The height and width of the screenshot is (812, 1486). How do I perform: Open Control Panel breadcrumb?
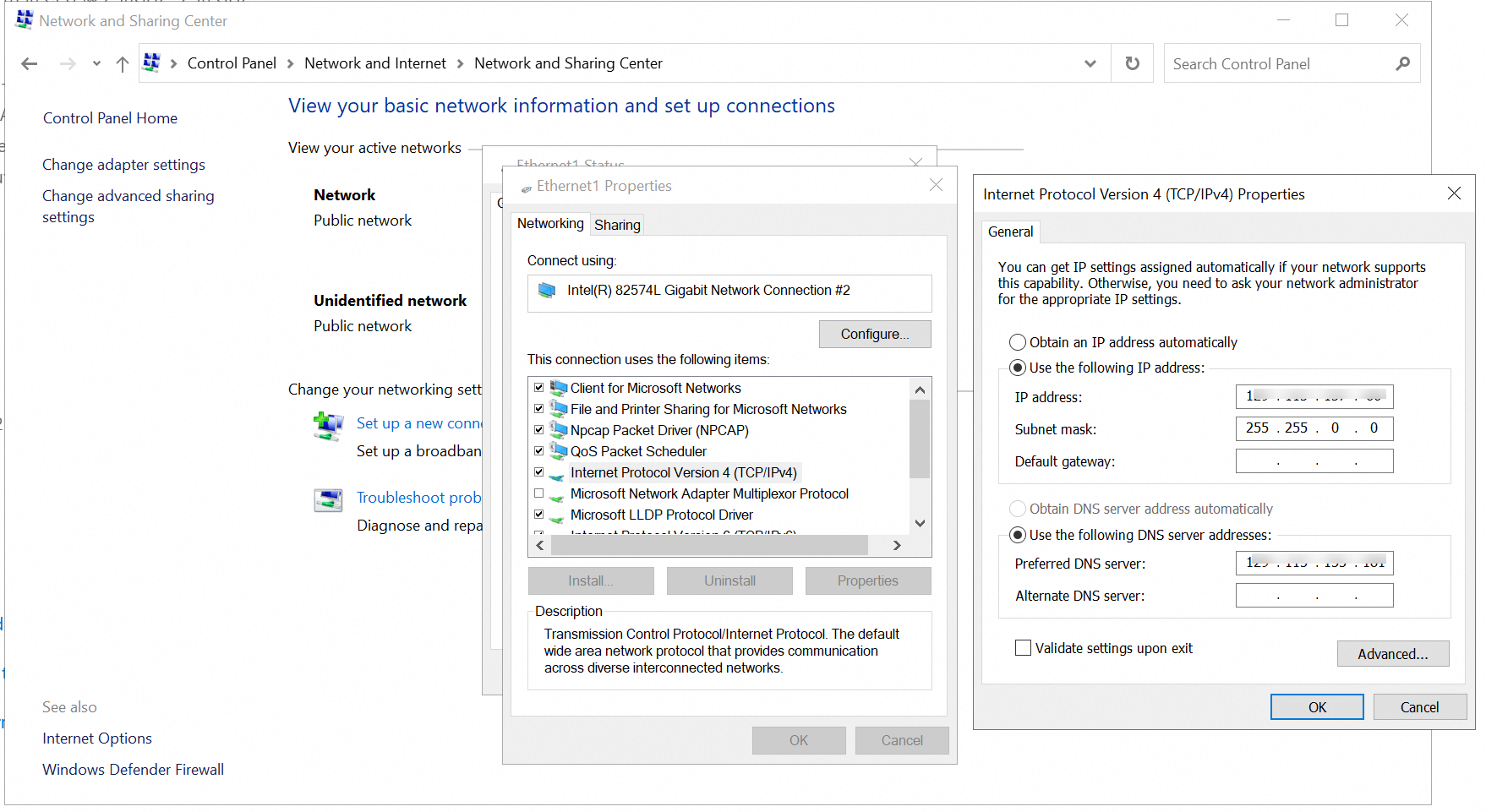232,63
